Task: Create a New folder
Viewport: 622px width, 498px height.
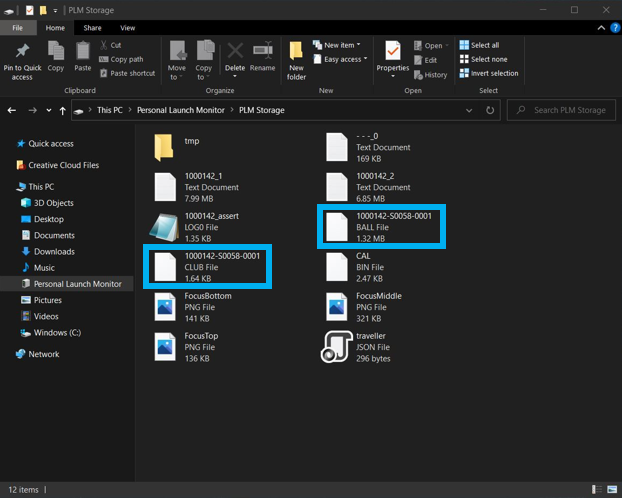Action: 296,61
